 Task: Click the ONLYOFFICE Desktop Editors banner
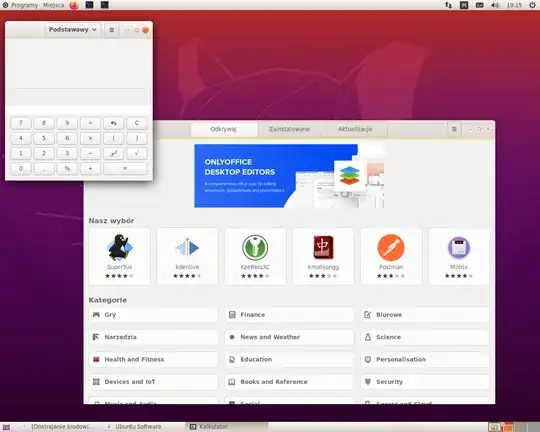click(289, 176)
